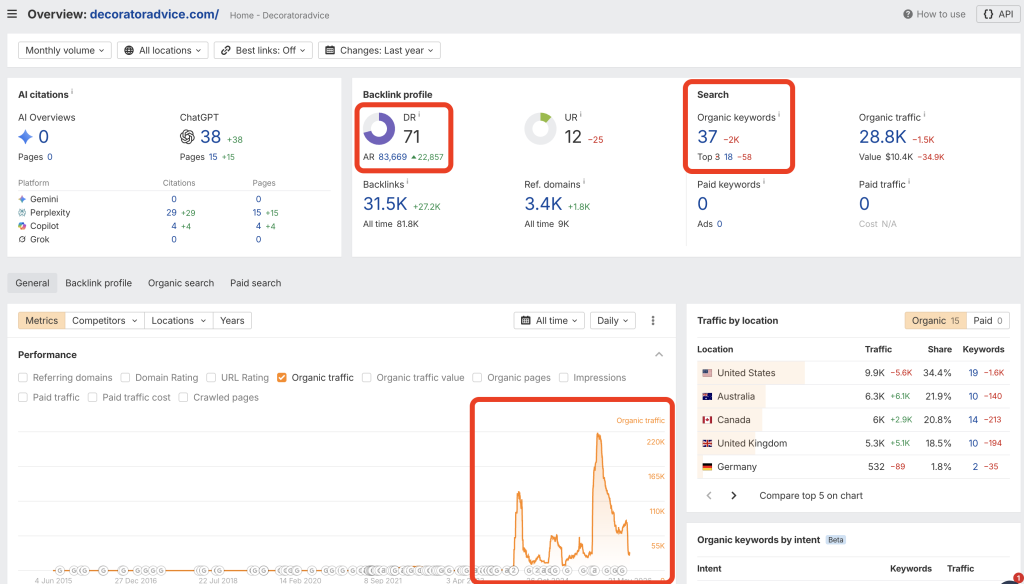Open the Best links: Off dropdown
1024x584 pixels.
263,50
